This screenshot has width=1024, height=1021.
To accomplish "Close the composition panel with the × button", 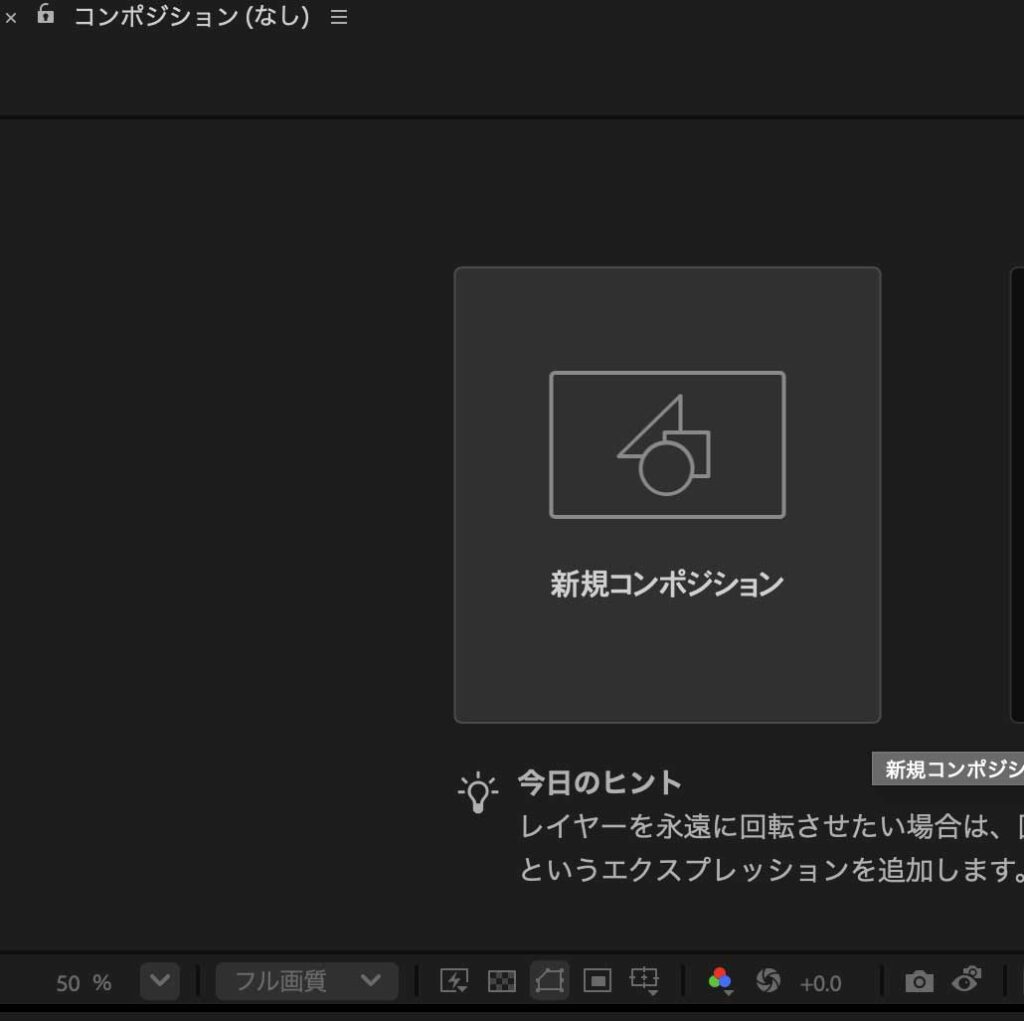I will [x=10, y=16].
